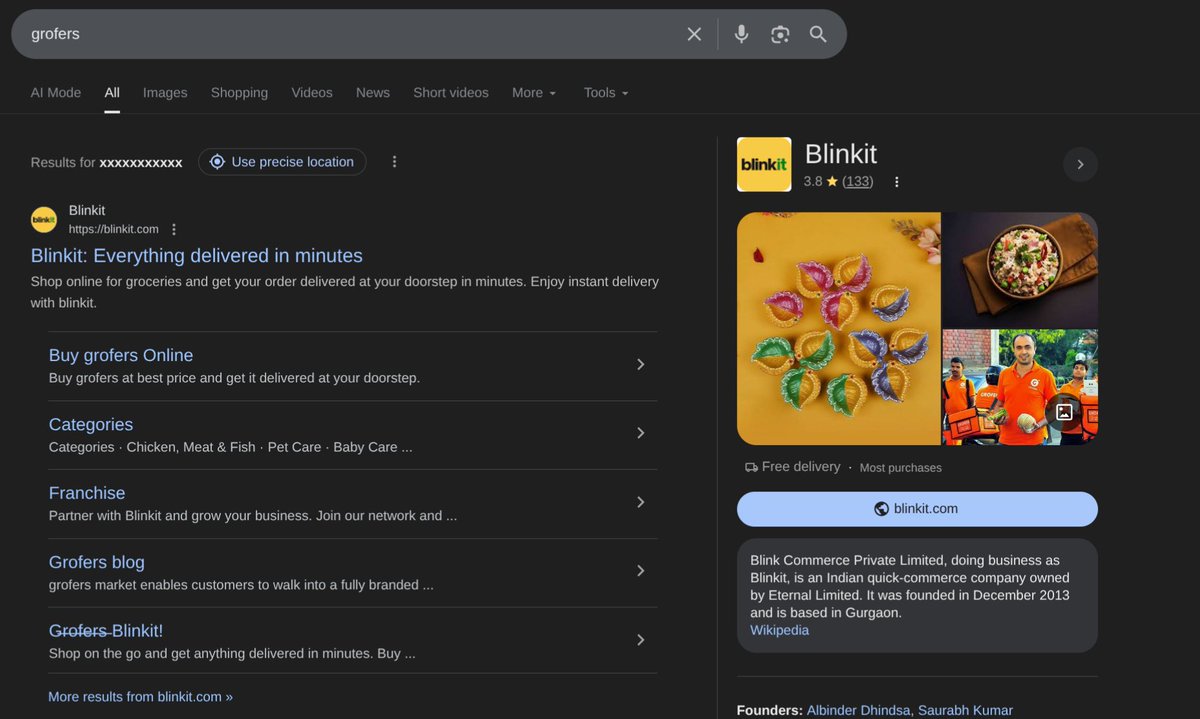Open the food bowl photo
This screenshot has height=719, width=1200.
(x=1020, y=270)
